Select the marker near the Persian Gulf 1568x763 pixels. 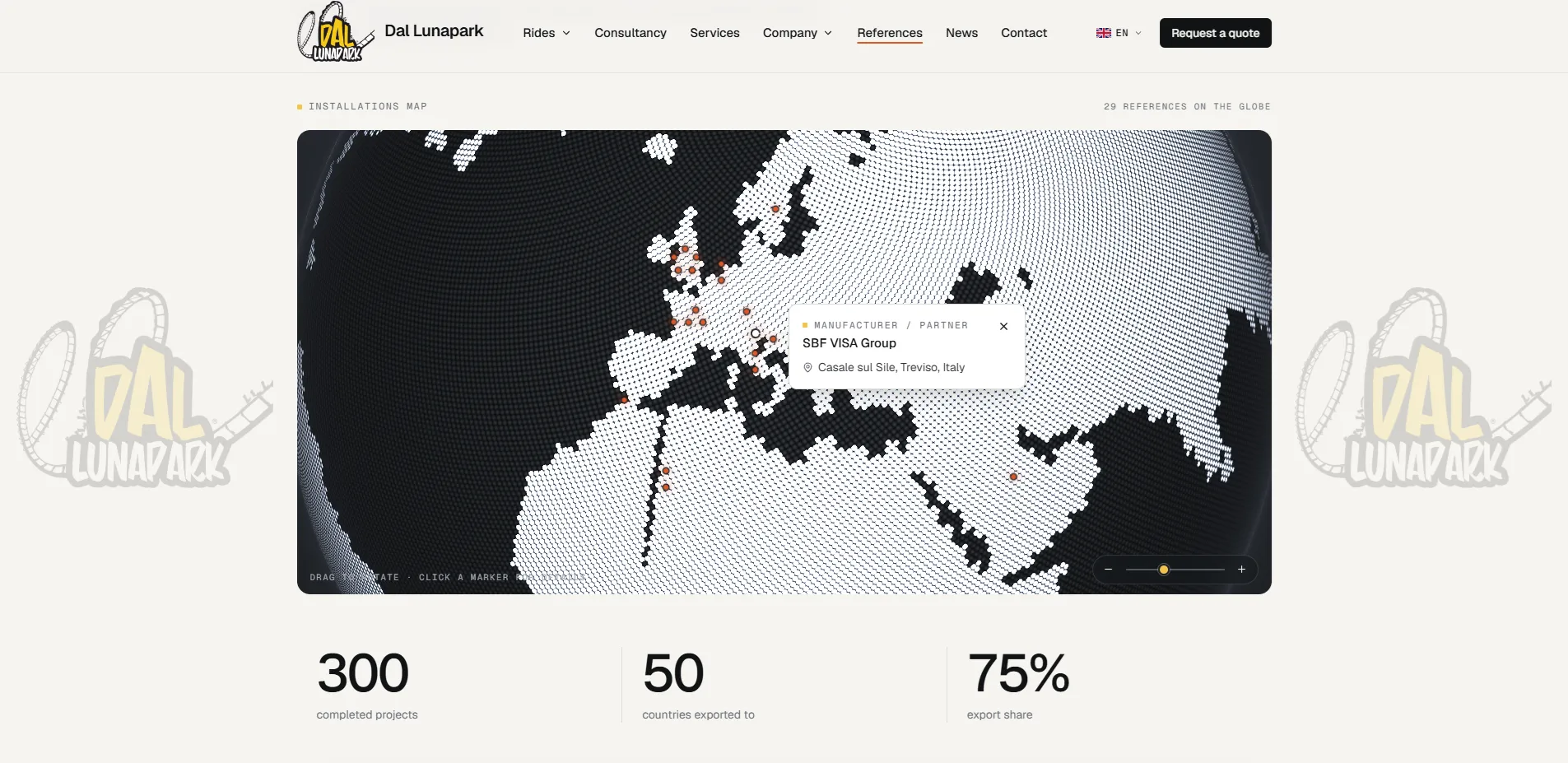point(1013,477)
